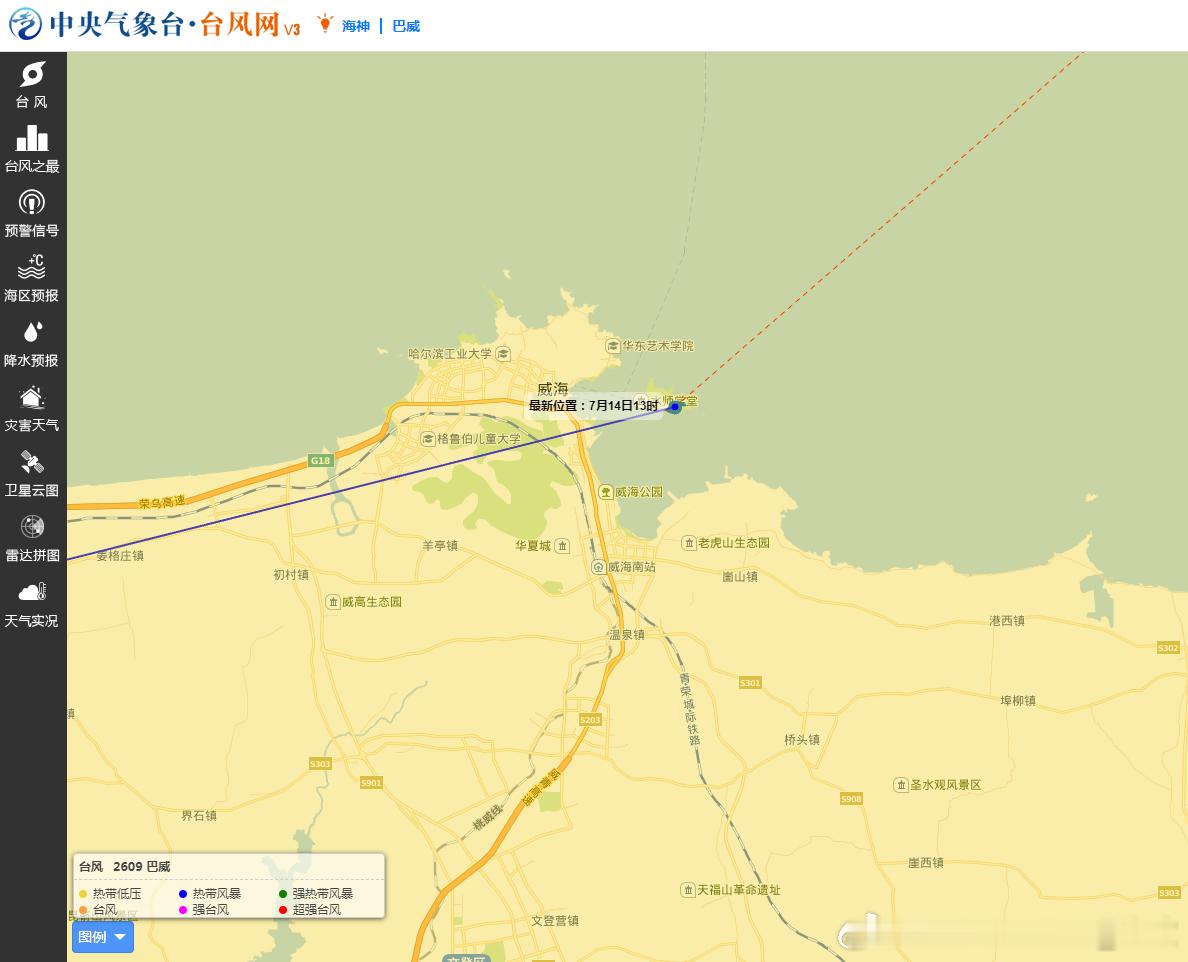This screenshot has width=1188, height=962.
Task: Open the 台风 typhoon sidebar icon
Action: [32, 74]
